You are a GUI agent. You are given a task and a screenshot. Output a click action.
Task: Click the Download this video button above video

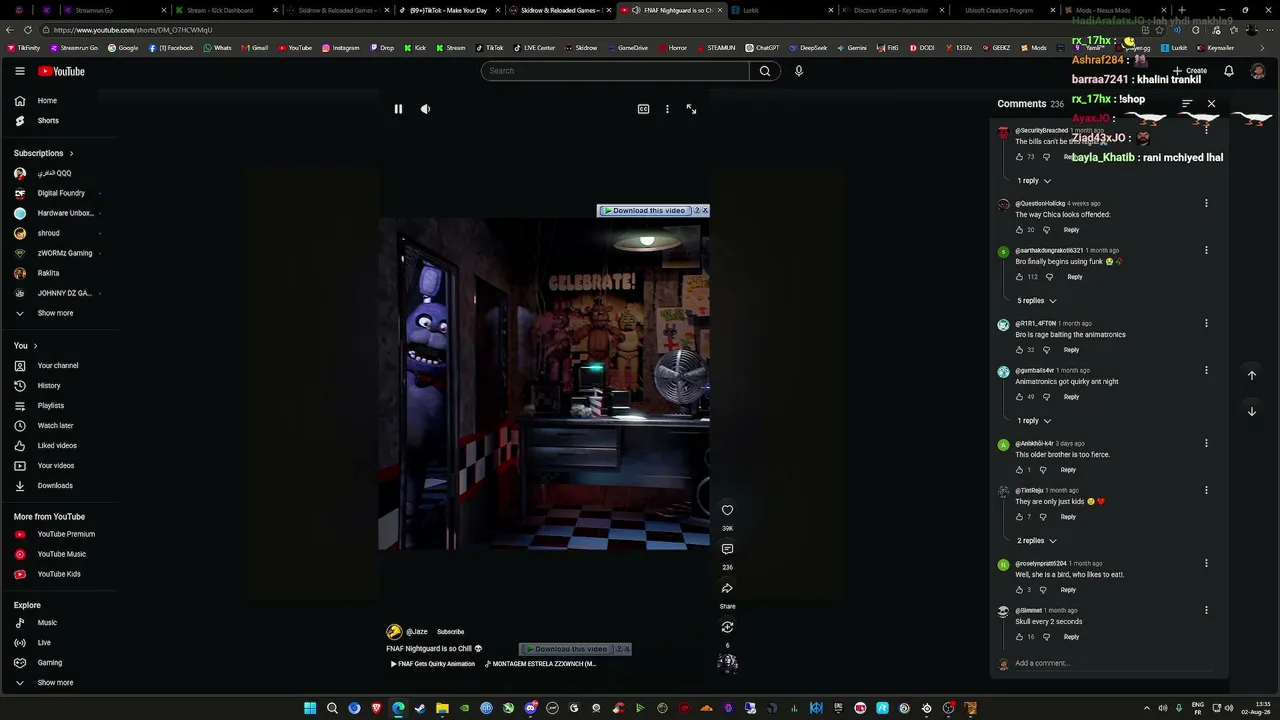point(644,211)
